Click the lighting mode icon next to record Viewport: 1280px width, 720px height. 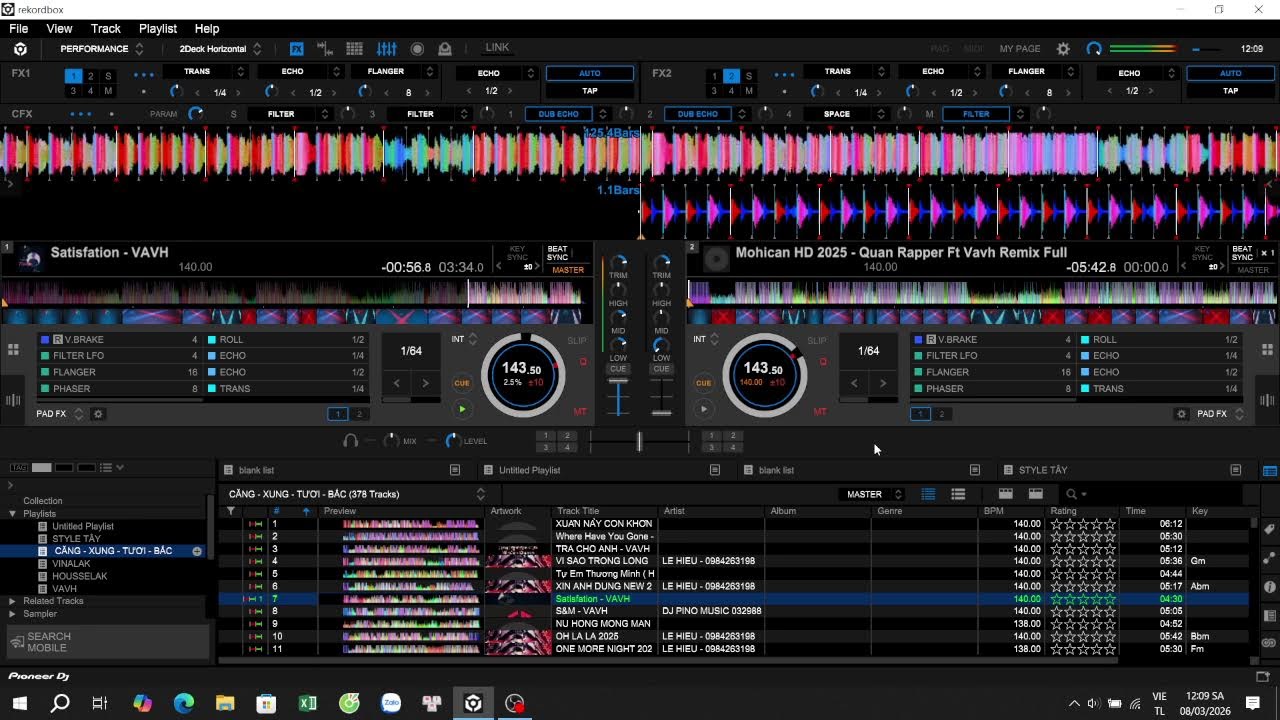pyautogui.click(x=445, y=48)
